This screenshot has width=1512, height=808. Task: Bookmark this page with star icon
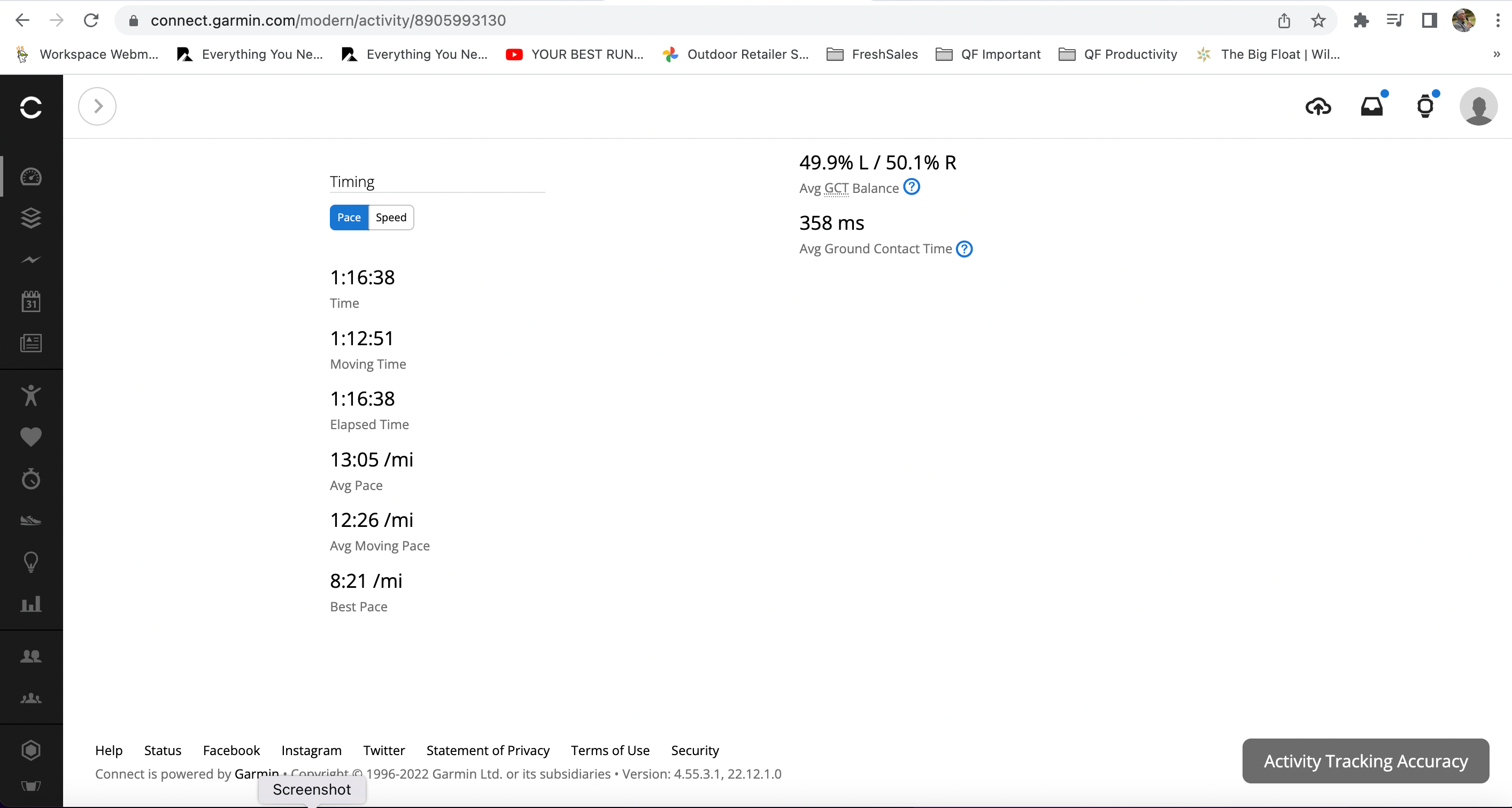click(x=1318, y=20)
